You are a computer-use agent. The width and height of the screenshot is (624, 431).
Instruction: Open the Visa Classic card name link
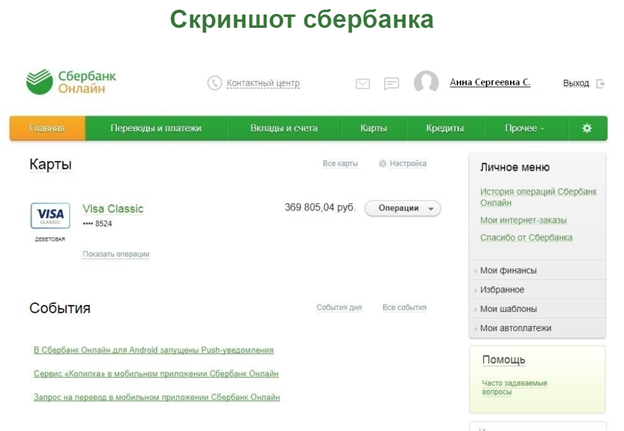(113, 209)
